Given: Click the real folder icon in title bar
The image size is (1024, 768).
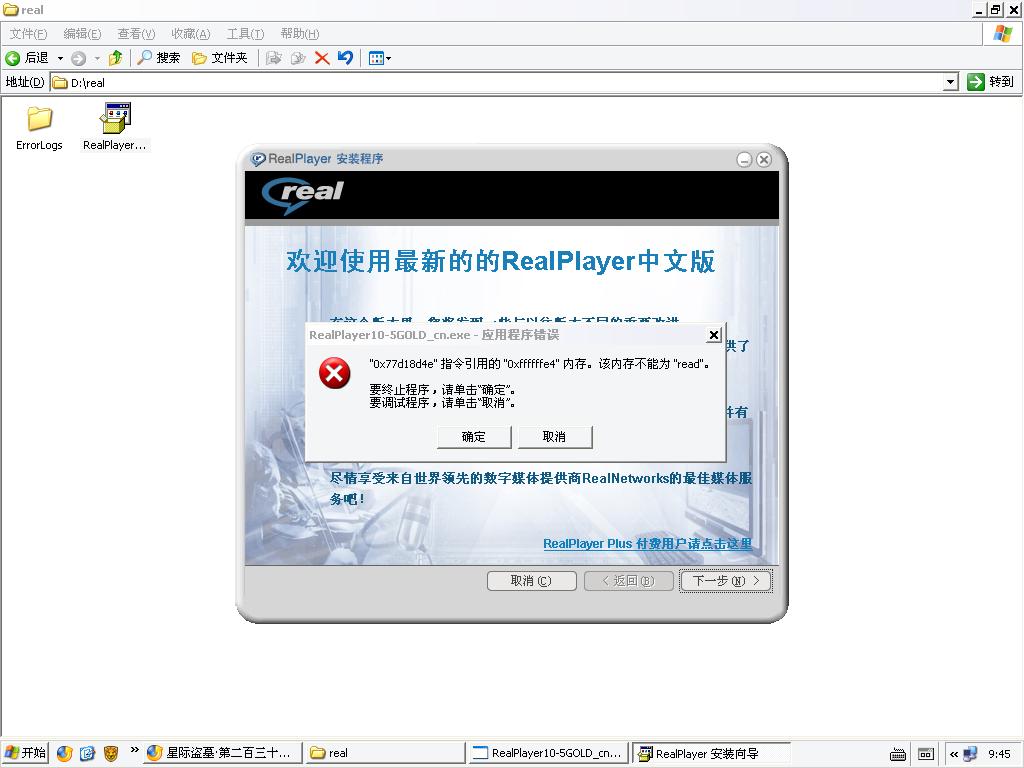Looking at the screenshot, I should [x=11, y=10].
